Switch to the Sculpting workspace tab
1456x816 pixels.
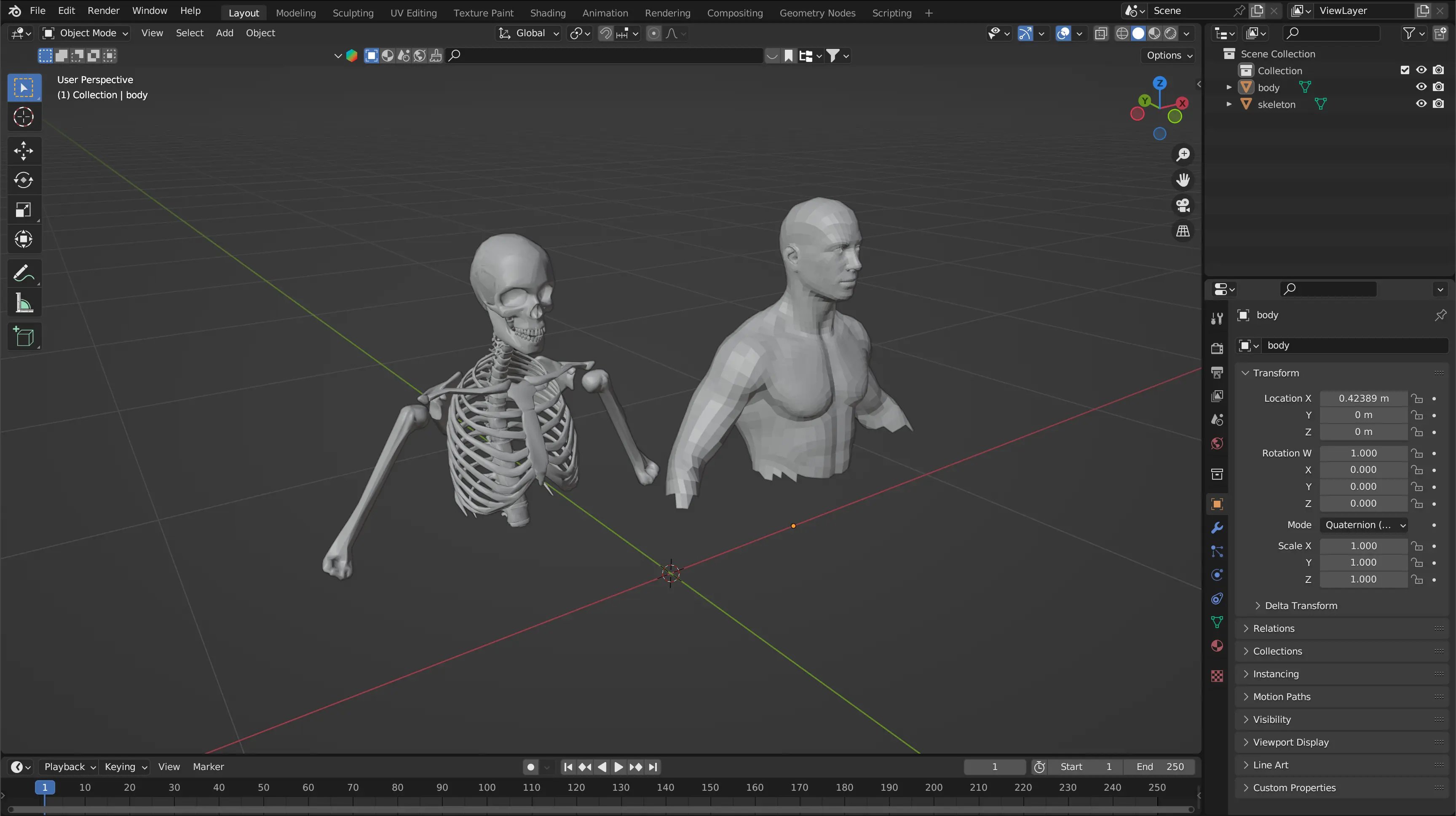[x=353, y=13]
